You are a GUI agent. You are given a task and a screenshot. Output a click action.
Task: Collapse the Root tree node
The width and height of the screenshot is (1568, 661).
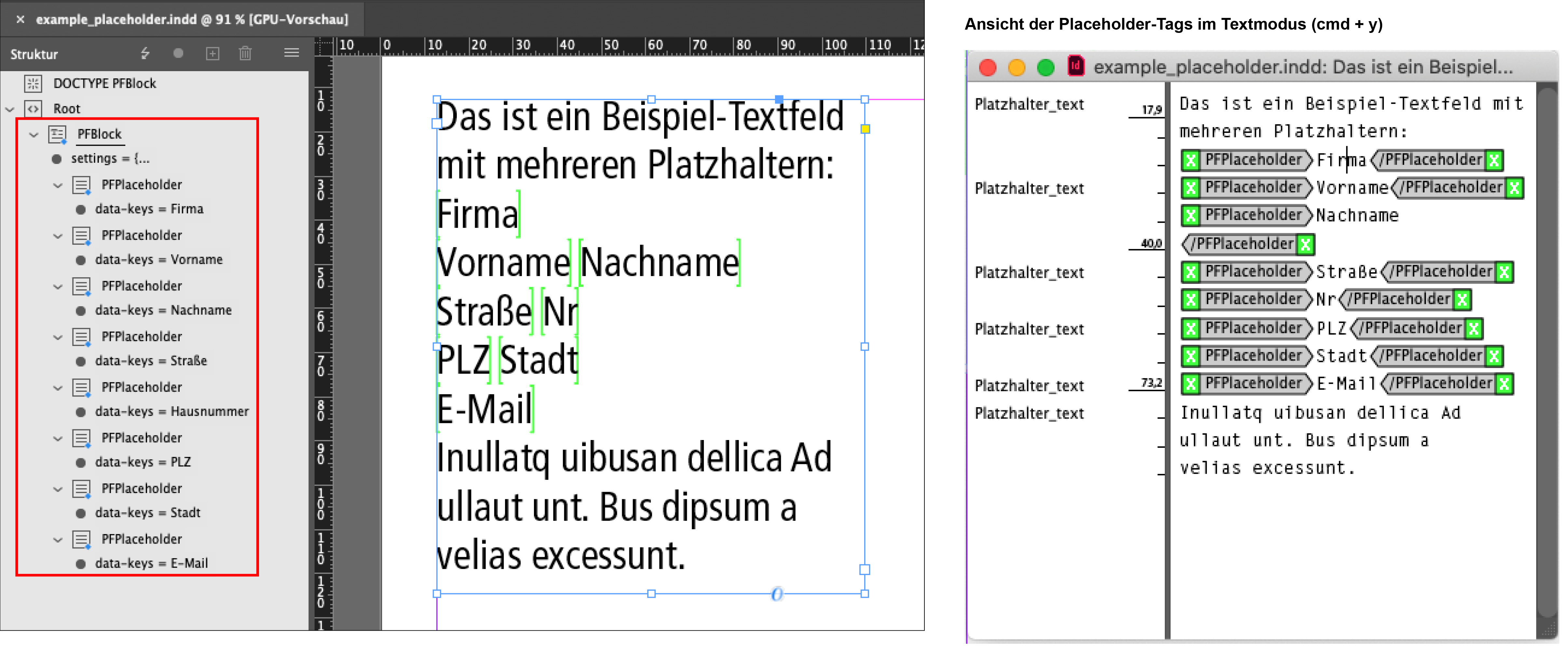click(10, 110)
